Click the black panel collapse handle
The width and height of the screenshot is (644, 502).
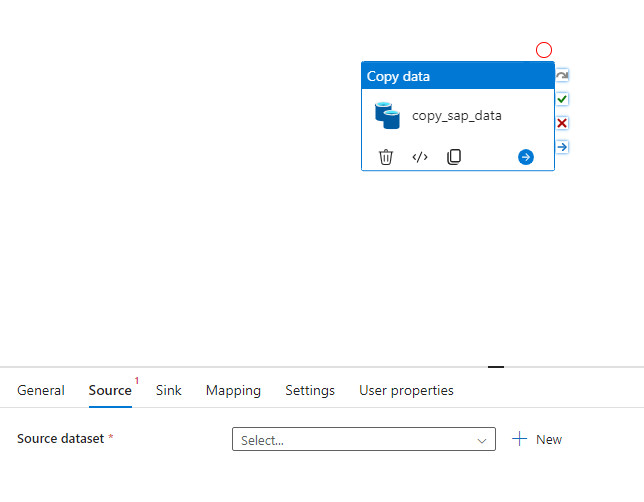496,367
